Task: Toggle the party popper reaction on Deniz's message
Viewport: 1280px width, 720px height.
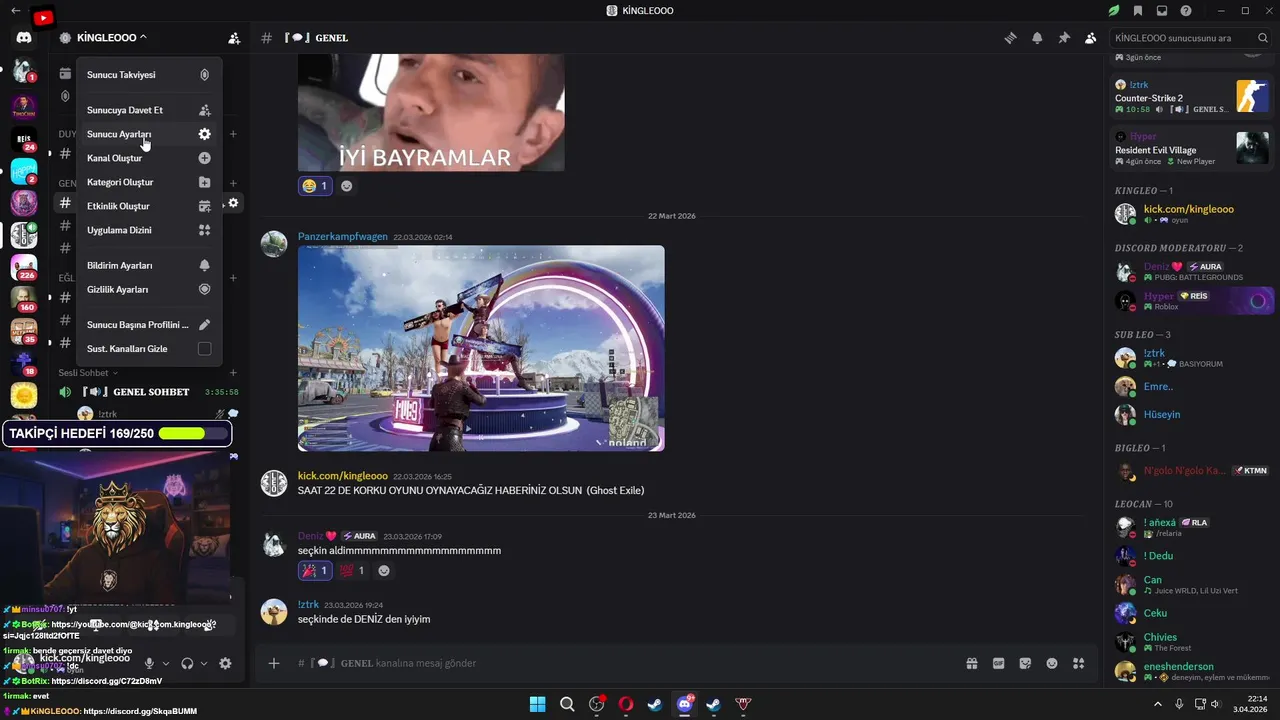Action: click(315, 571)
